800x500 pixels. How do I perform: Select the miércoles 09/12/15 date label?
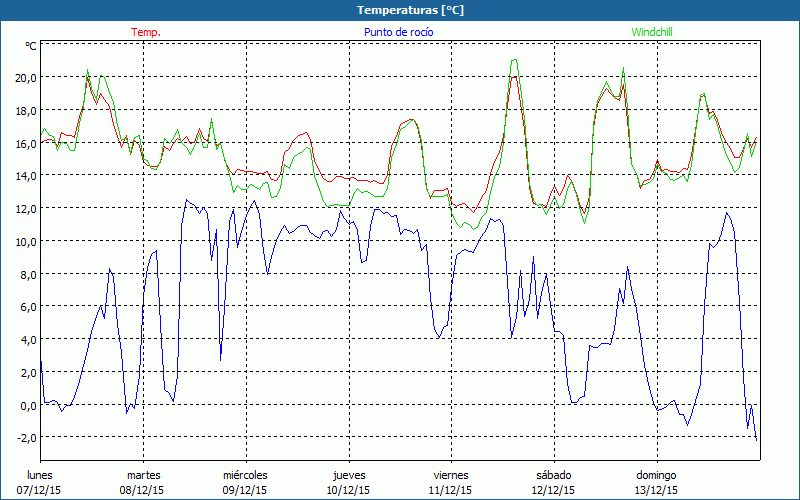tap(245, 482)
